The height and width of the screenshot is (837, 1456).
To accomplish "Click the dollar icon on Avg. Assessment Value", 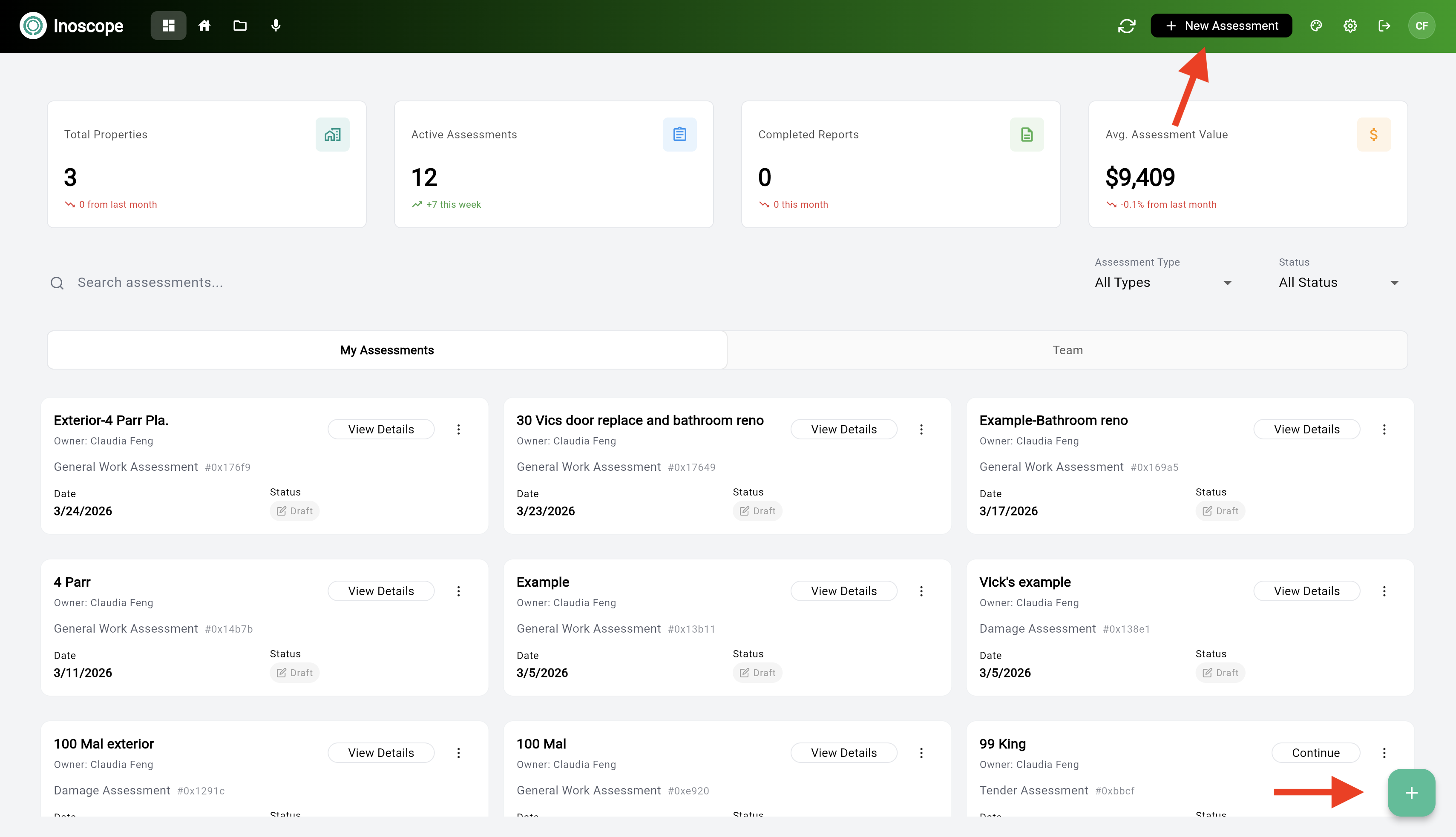I will (1374, 134).
